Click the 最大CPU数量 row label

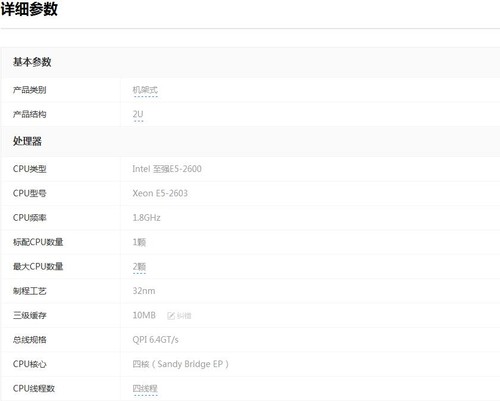coord(38,266)
